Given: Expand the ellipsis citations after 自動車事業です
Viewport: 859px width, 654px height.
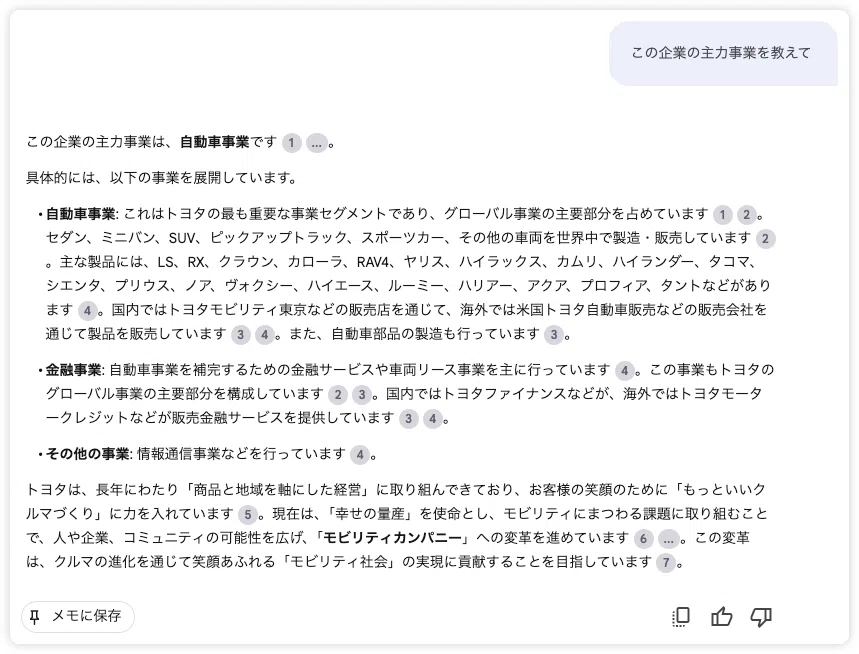Looking at the screenshot, I should 316,144.
